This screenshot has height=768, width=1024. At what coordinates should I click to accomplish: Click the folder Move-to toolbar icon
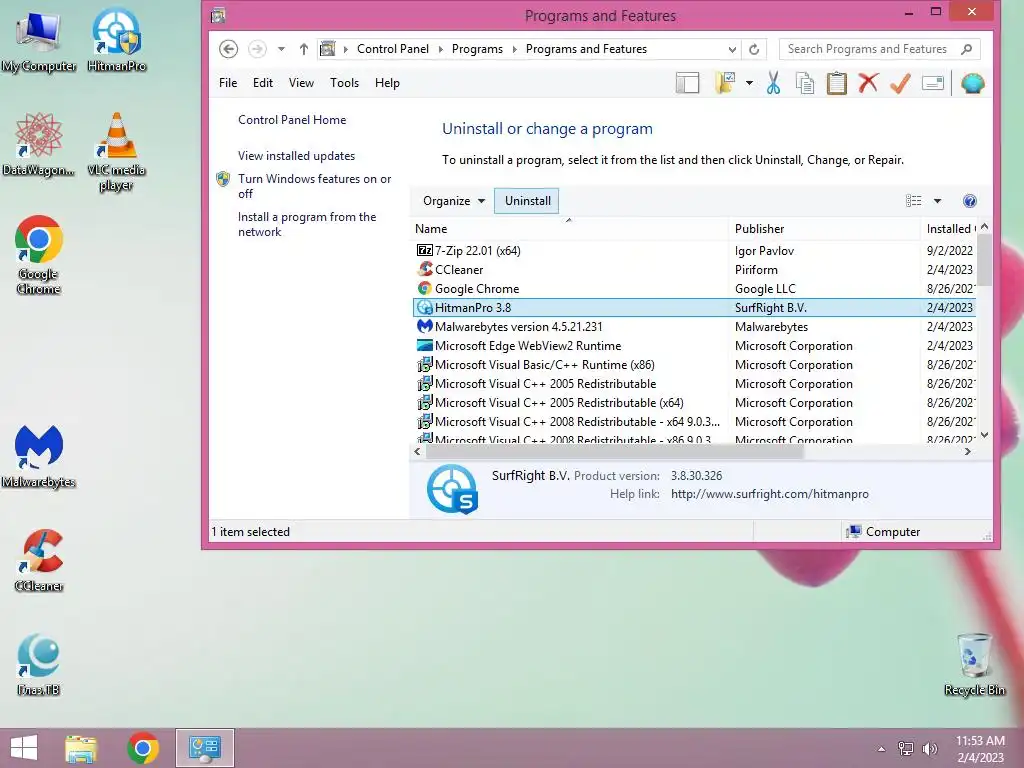point(726,83)
